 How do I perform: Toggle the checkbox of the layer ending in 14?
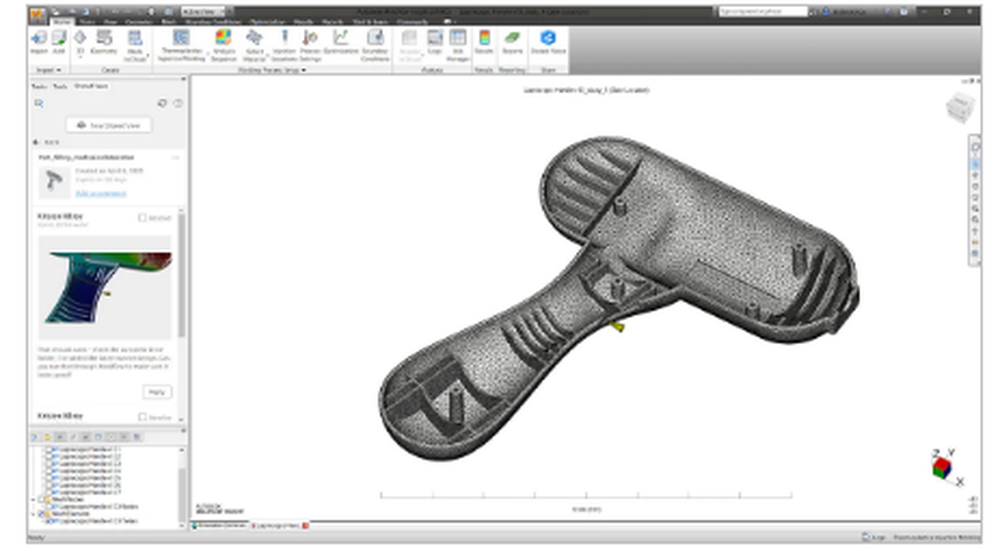(x=48, y=471)
